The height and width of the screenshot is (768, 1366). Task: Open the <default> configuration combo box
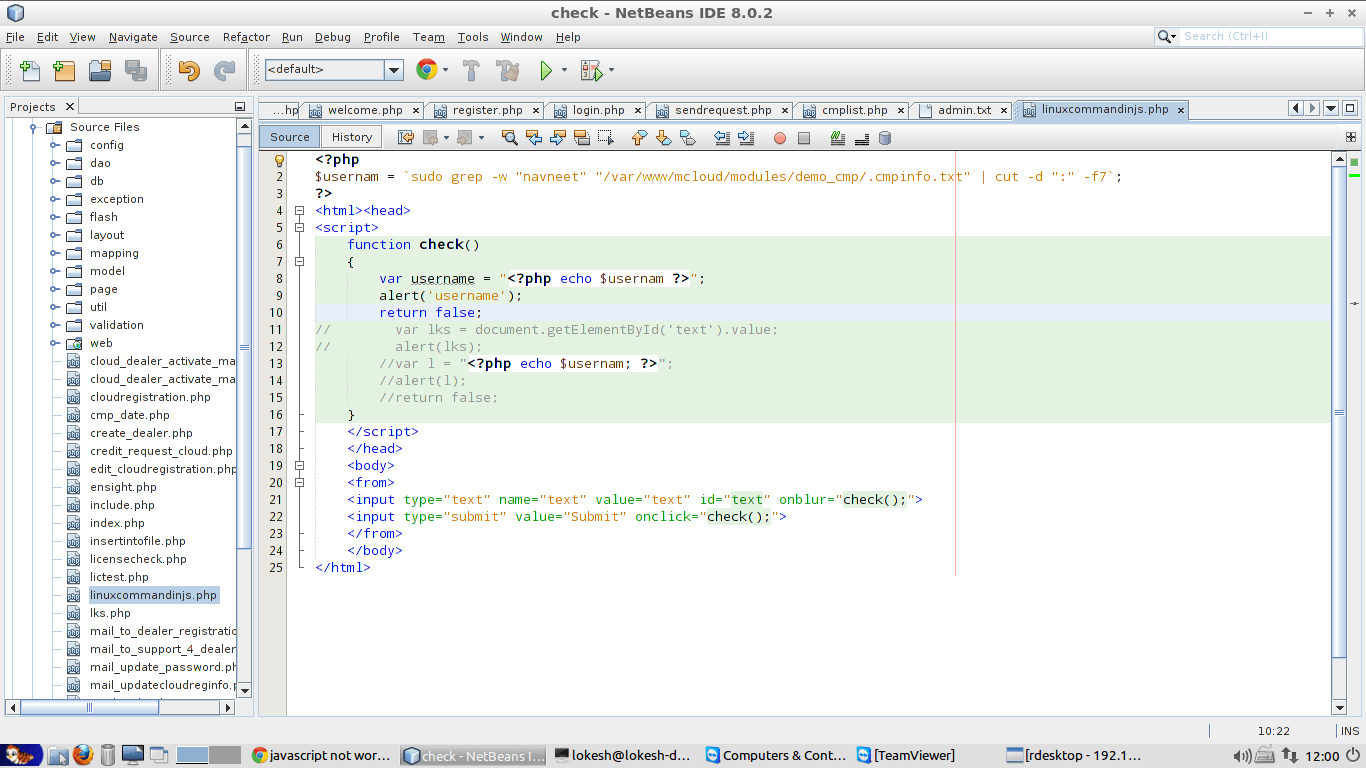[334, 69]
